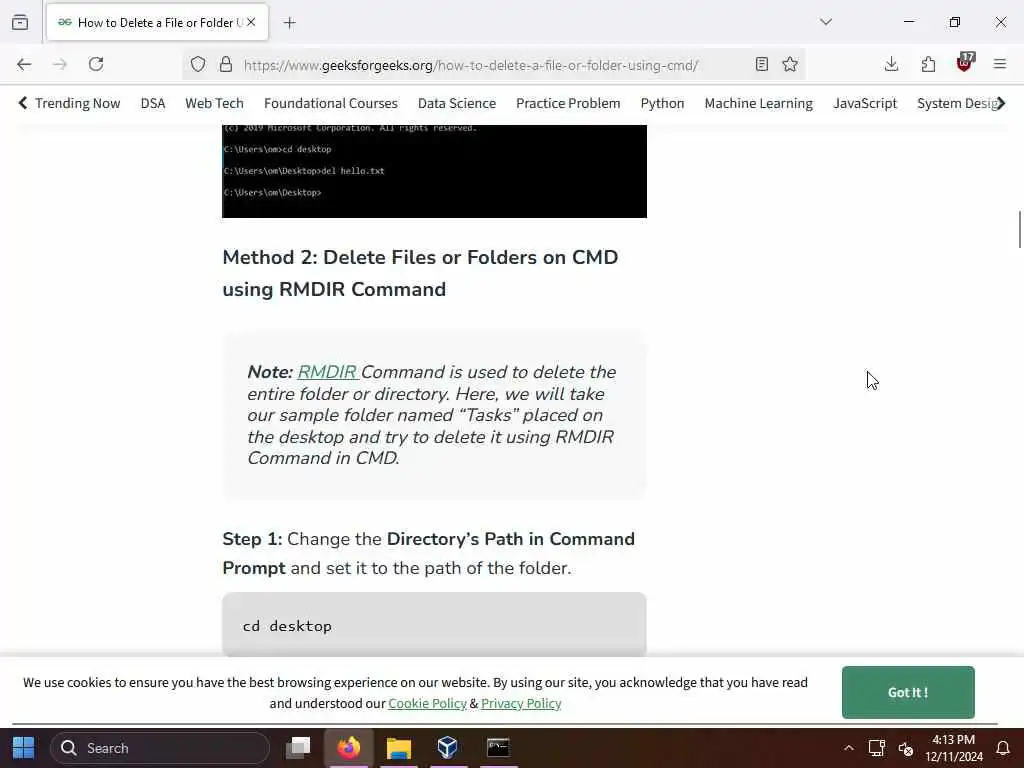The height and width of the screenshot is (768, 1024).
Task: Reload the current page
Action: [96, 64]
